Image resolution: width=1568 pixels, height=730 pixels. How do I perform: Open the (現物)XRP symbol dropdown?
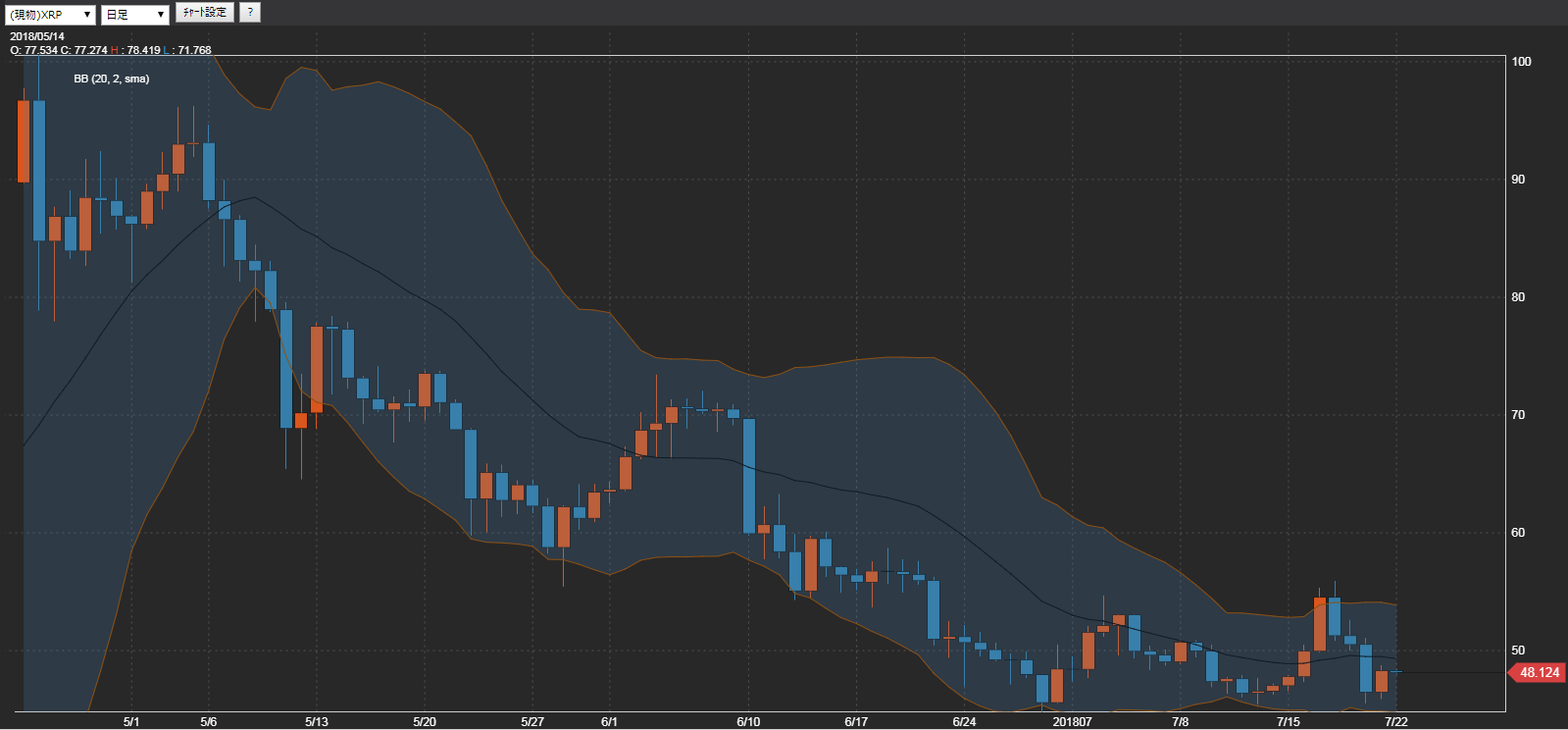point(49,15)
